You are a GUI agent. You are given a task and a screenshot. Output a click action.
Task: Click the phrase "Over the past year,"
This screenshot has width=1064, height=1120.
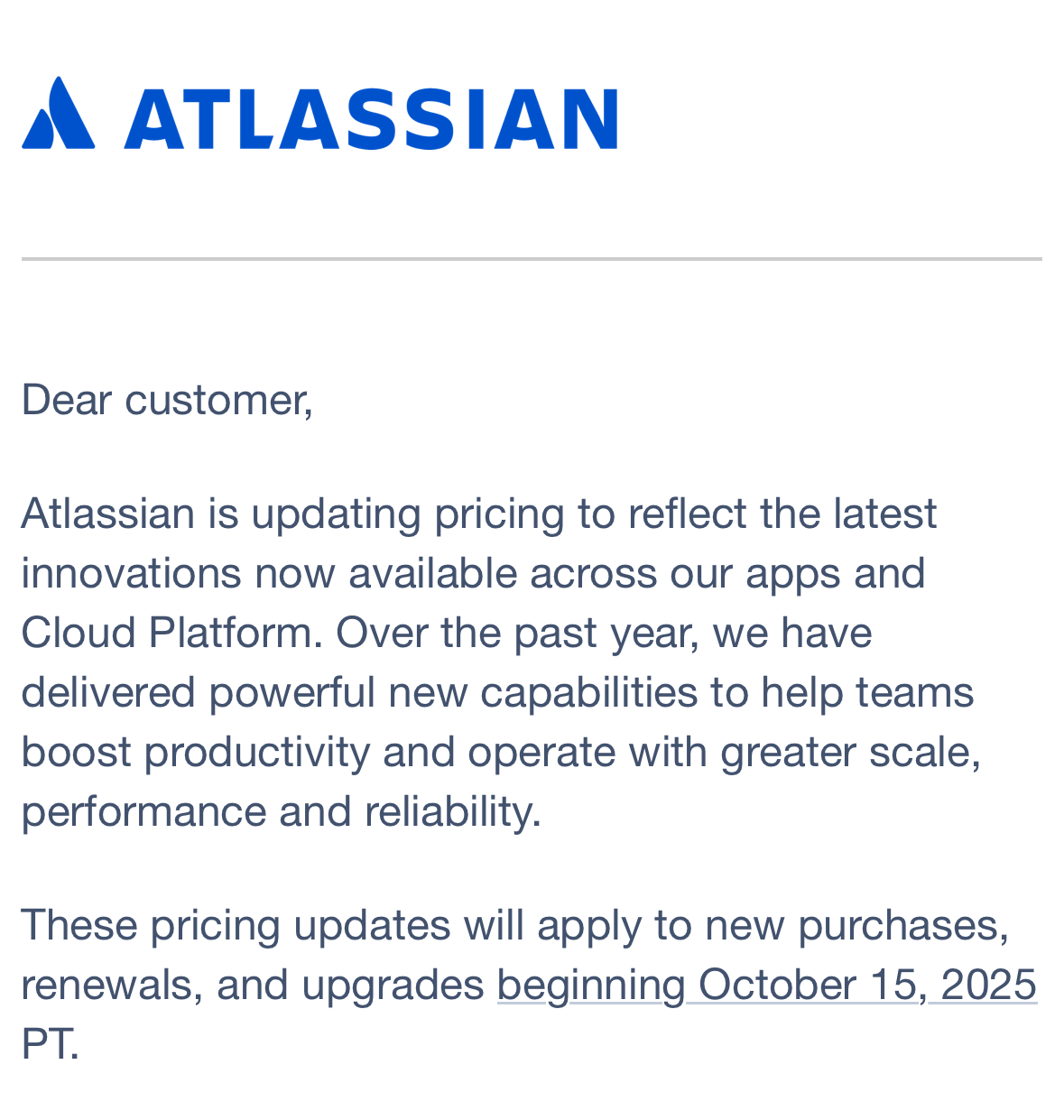(x=518, y=633)
